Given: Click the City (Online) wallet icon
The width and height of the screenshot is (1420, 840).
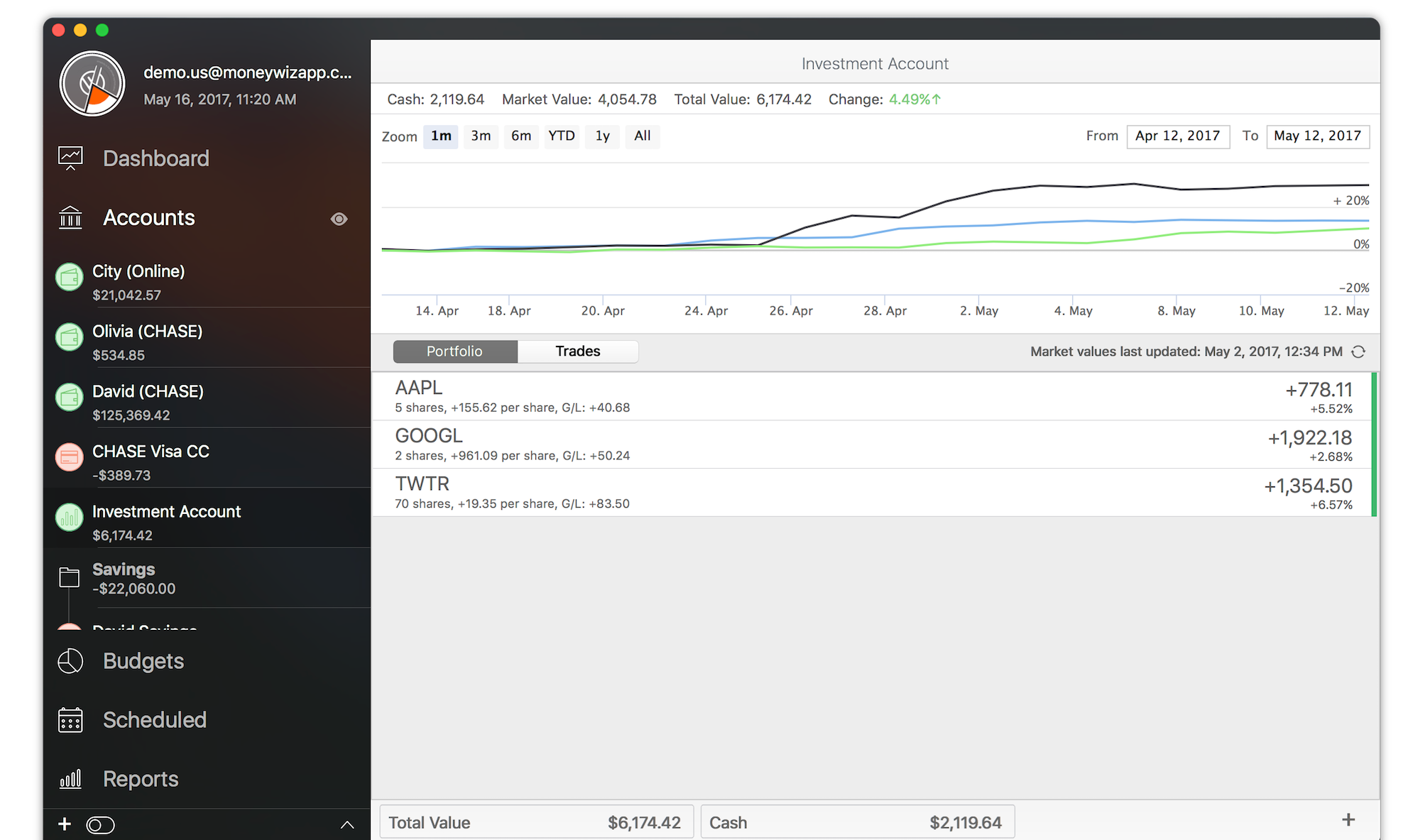Looking at the screenshot, I should click(x=70, y=278).
